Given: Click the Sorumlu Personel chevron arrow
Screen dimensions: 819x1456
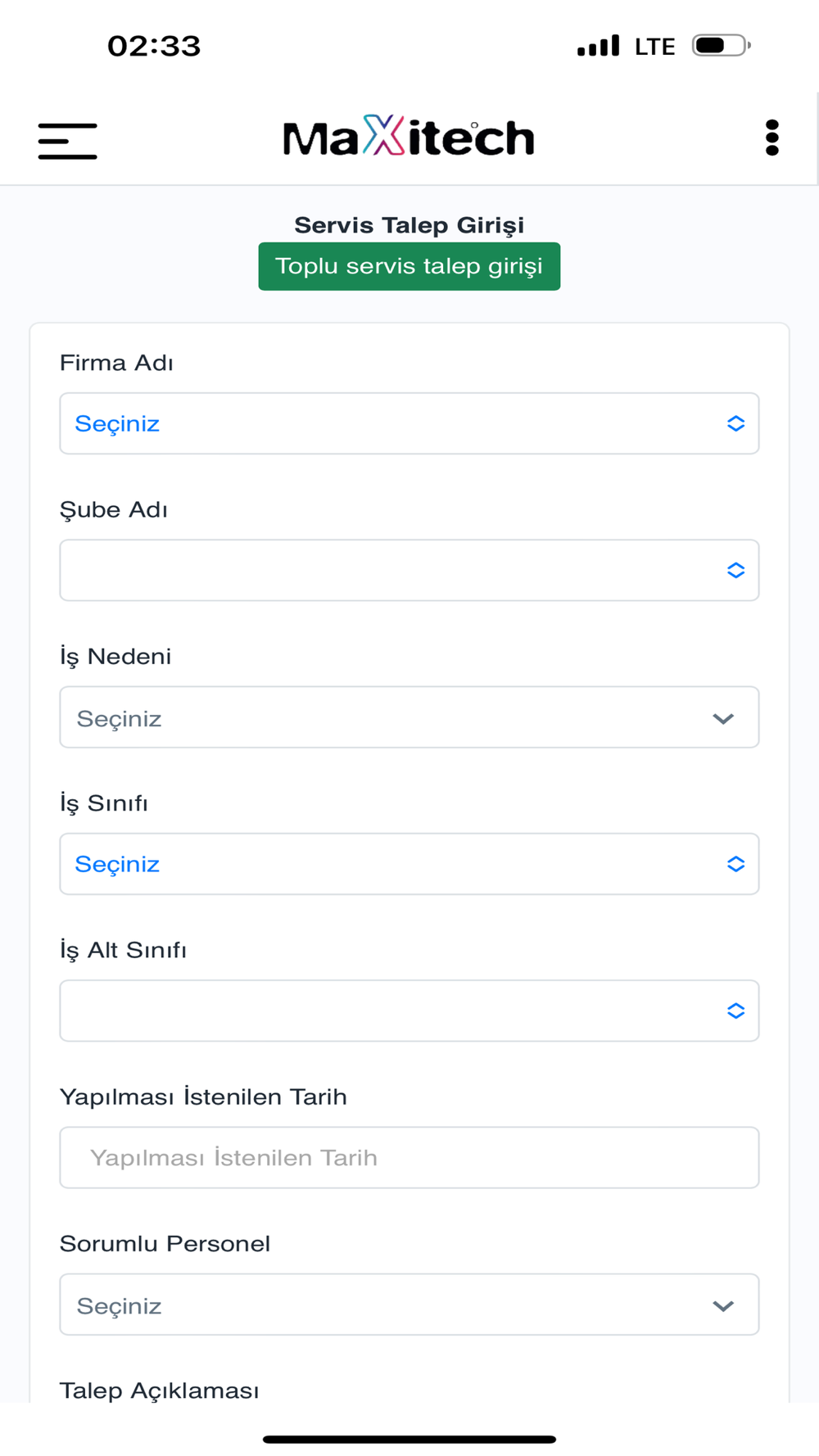Looking at the screenshot, I should tap(723, 1305).
